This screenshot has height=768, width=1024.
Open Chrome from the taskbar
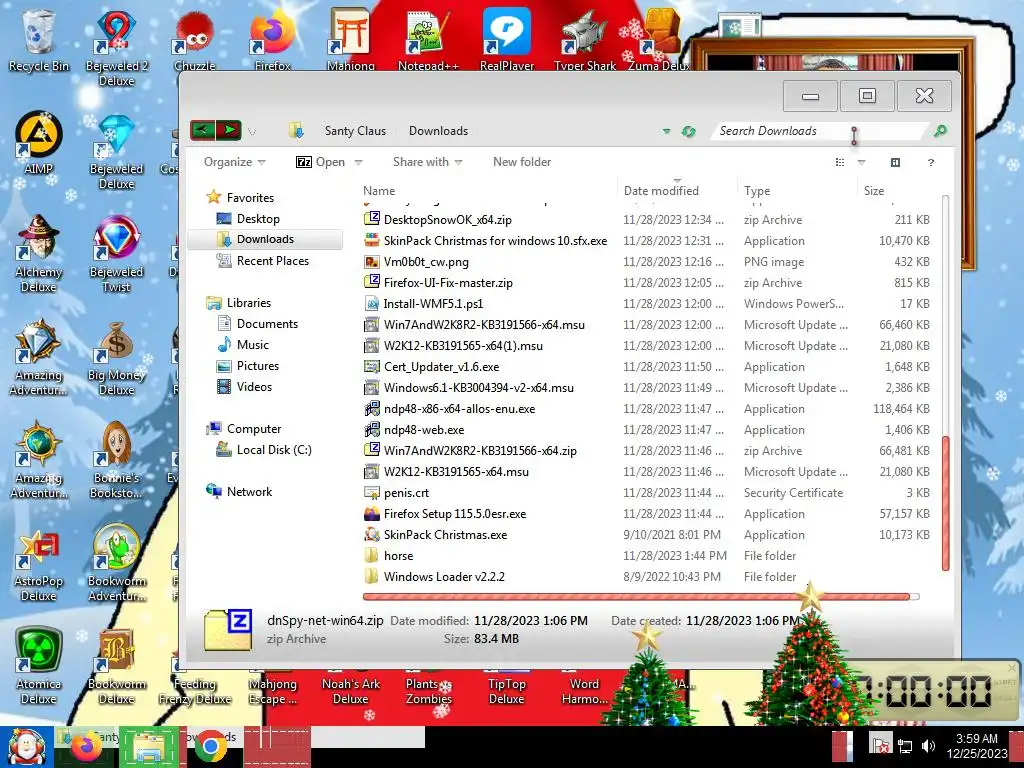point(210,747)
